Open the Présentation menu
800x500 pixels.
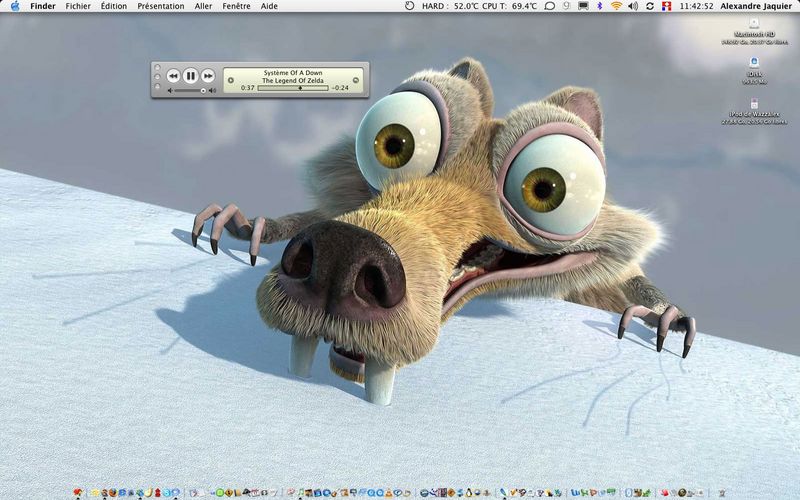[x=160, y=6]
